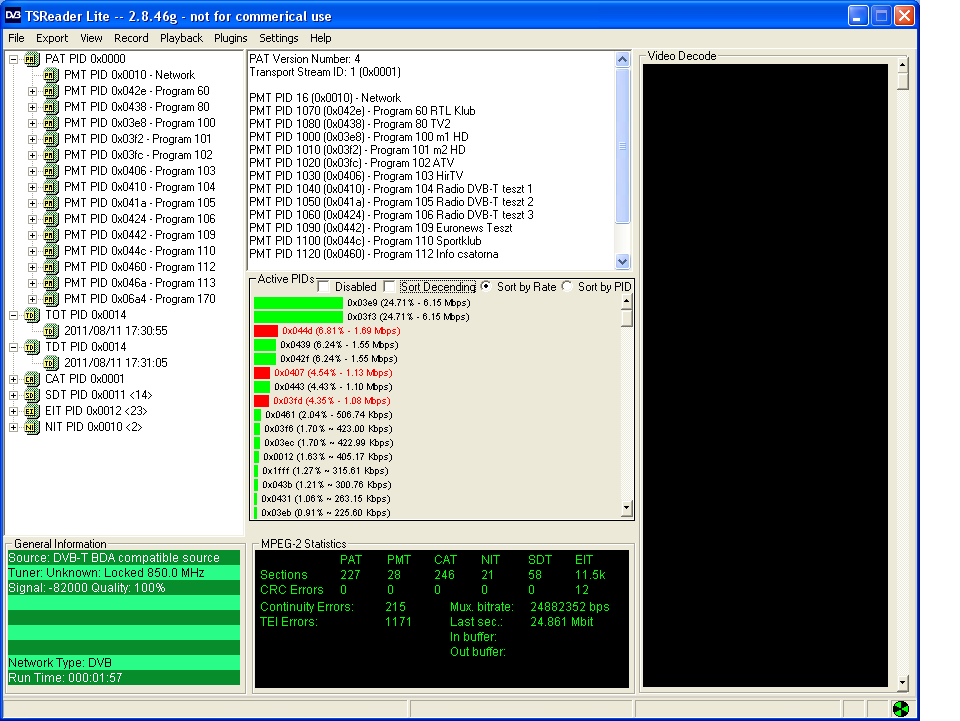Viewport: 960px width, 721px height.
Task: Select the 0x1fff (1.27%) PID entry
Action: 321,471
